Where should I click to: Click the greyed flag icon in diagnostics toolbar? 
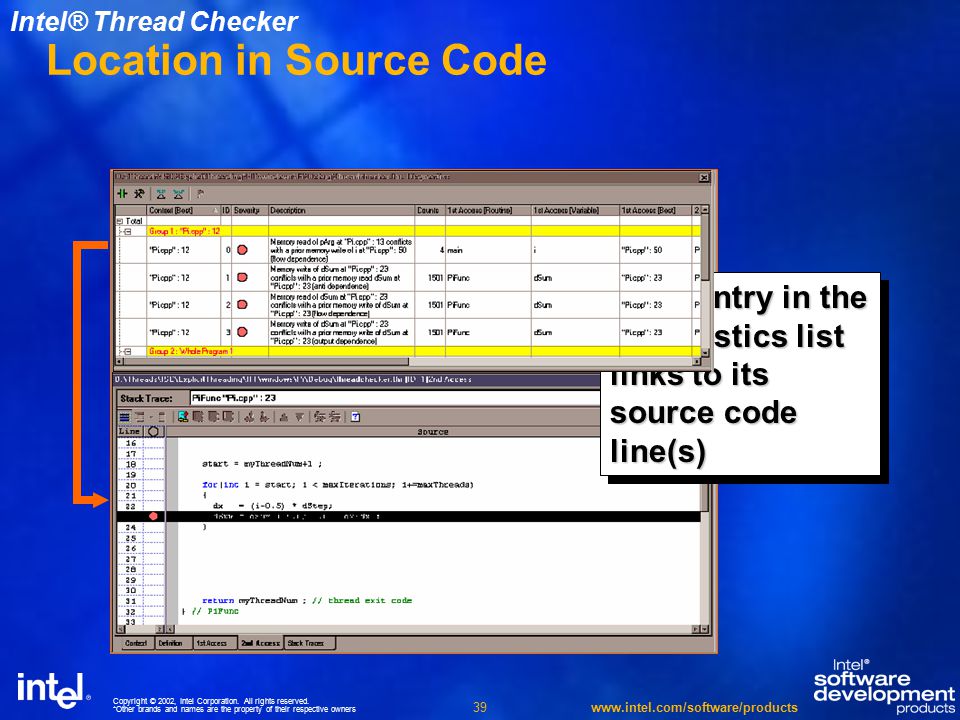click(x=200, y=194)
